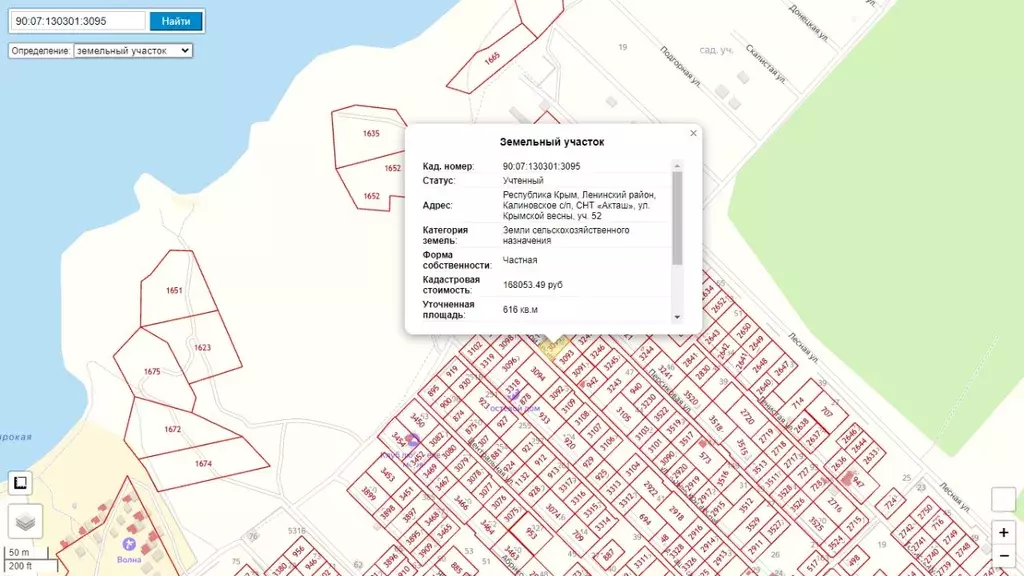1024x576 pixels.
Task: Zoom in with the plus button
Action: 1003,532
